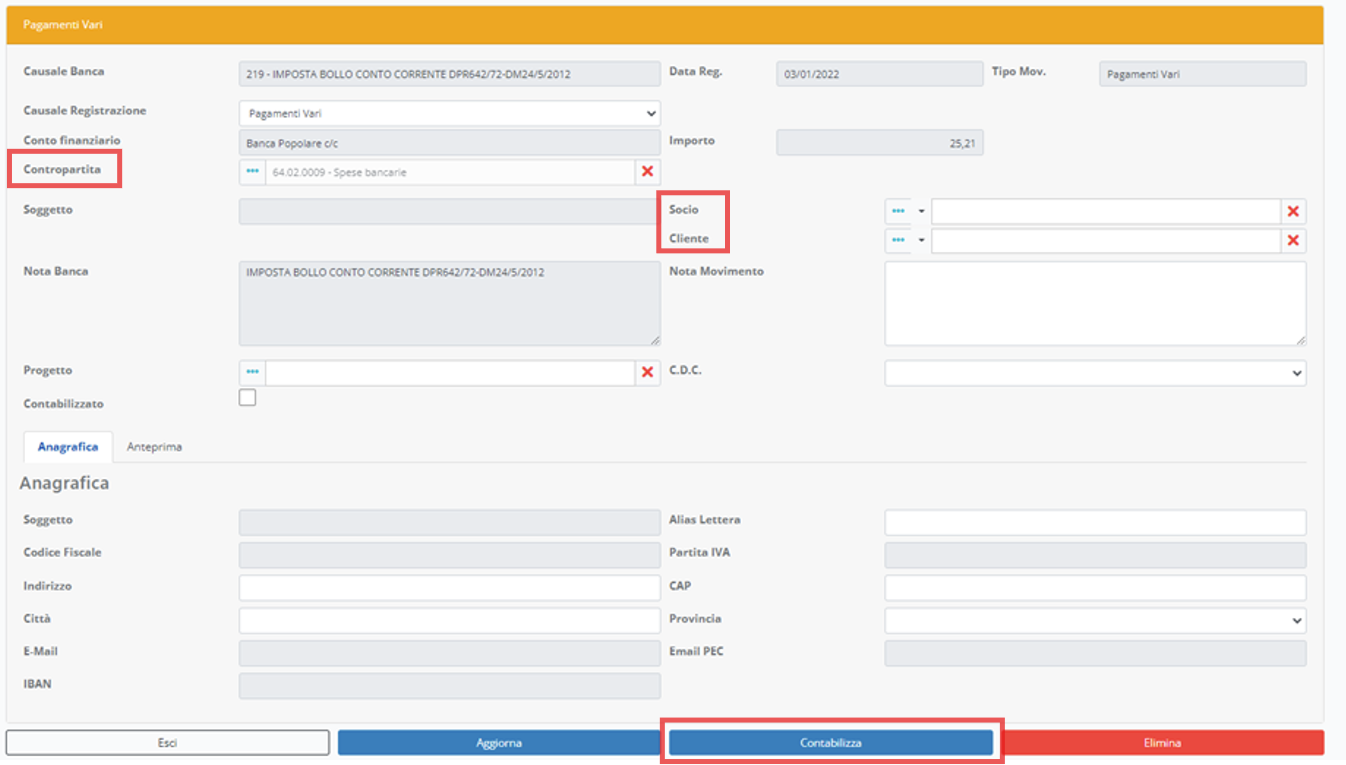Screen dimensions: 1346x765
Task: Select the Anagrafica tab
Action: 68,447
